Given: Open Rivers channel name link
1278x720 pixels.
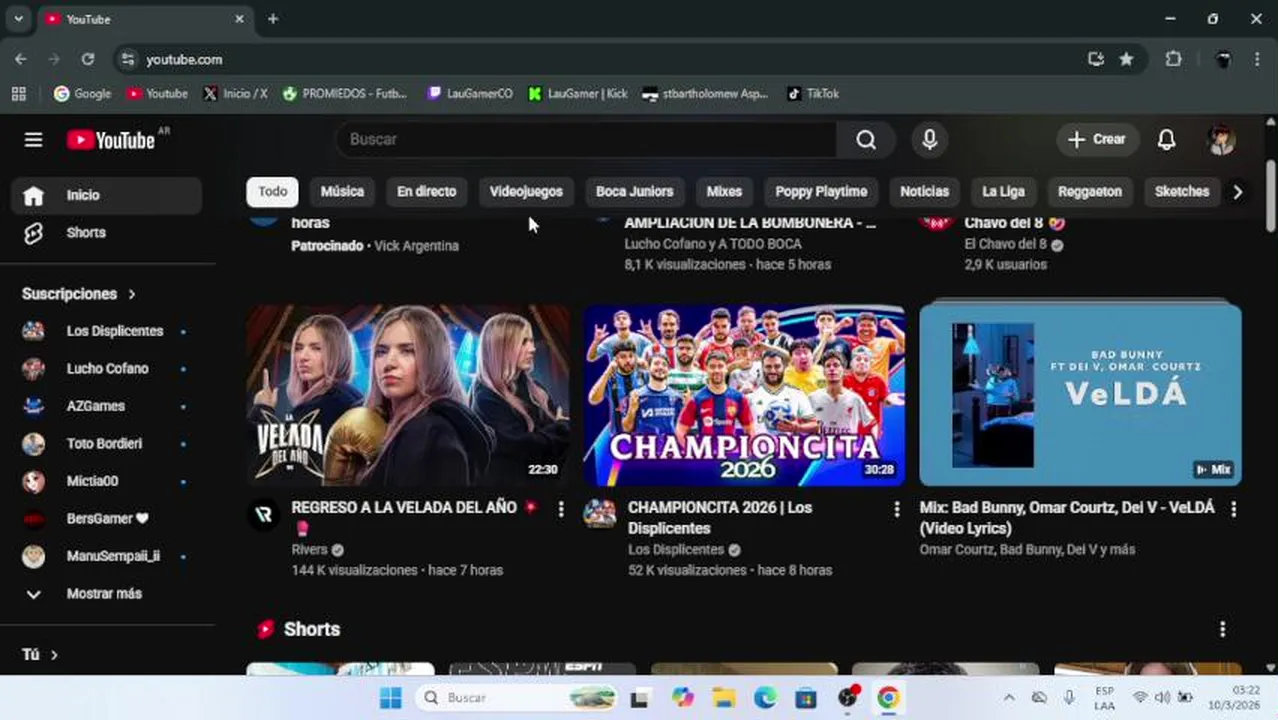Looking at the screenshot, I should (309, 550).
